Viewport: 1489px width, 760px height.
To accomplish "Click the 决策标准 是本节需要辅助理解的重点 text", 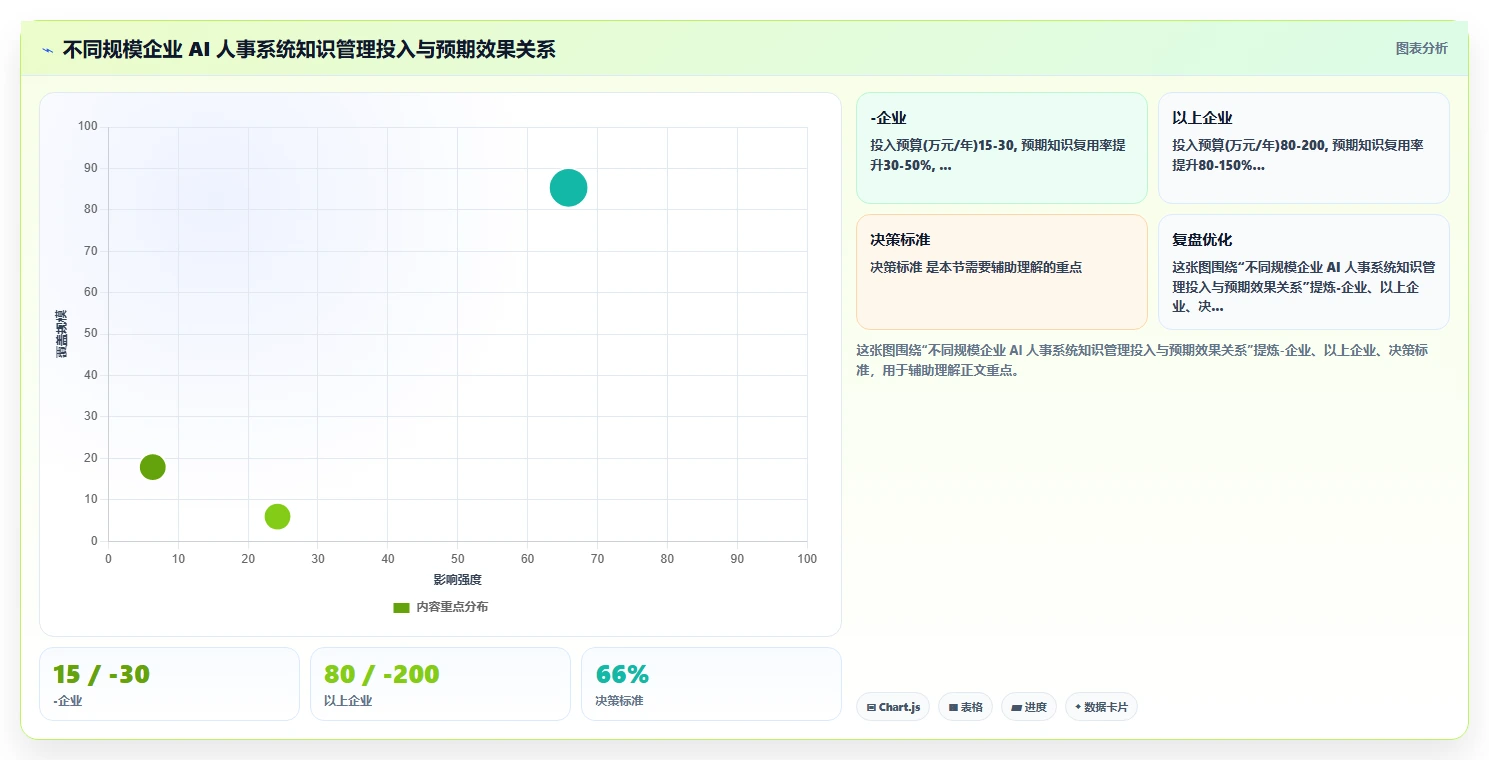I will (976, 267).
